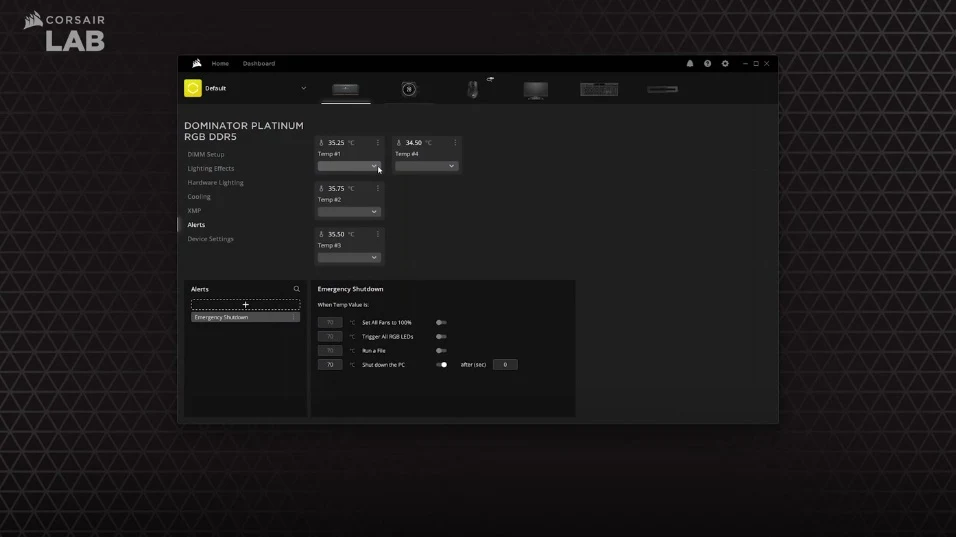
Task: Click temperature field for Trigger All RGB LEDs
Action: click(x=330, y=336)
